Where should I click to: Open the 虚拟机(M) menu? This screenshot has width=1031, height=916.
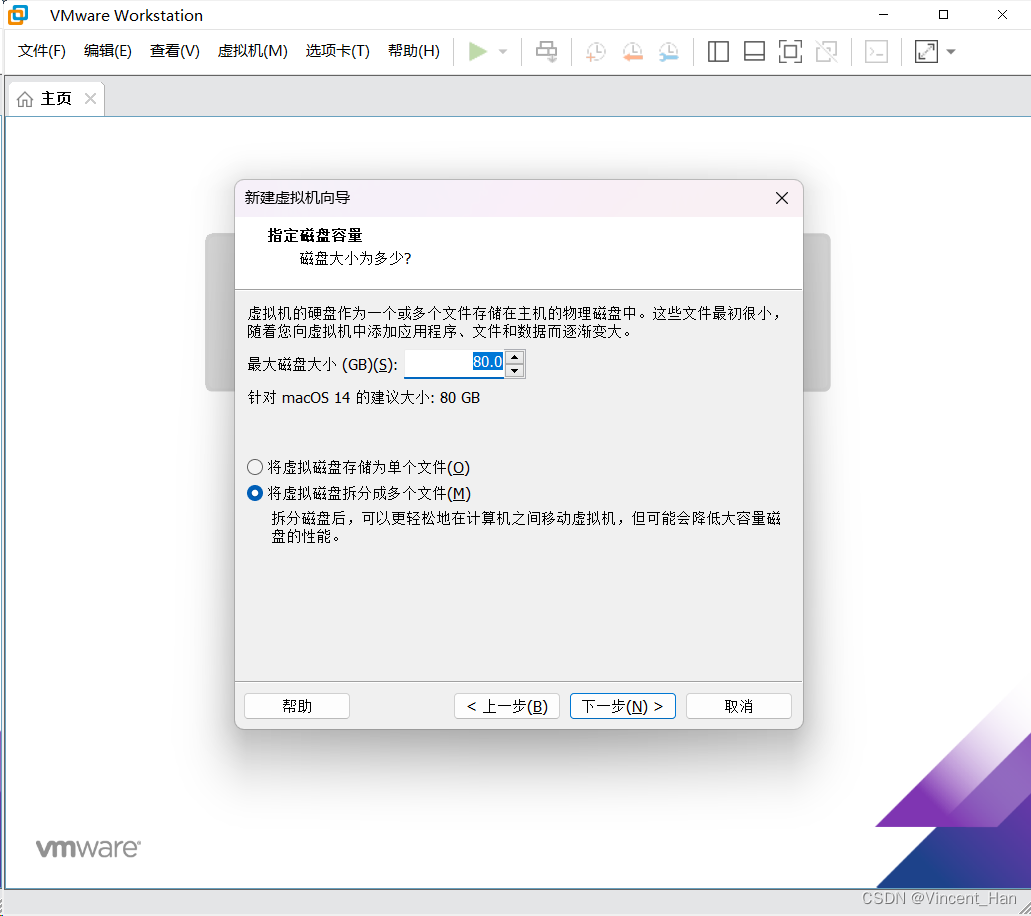(x=252, y=51)
